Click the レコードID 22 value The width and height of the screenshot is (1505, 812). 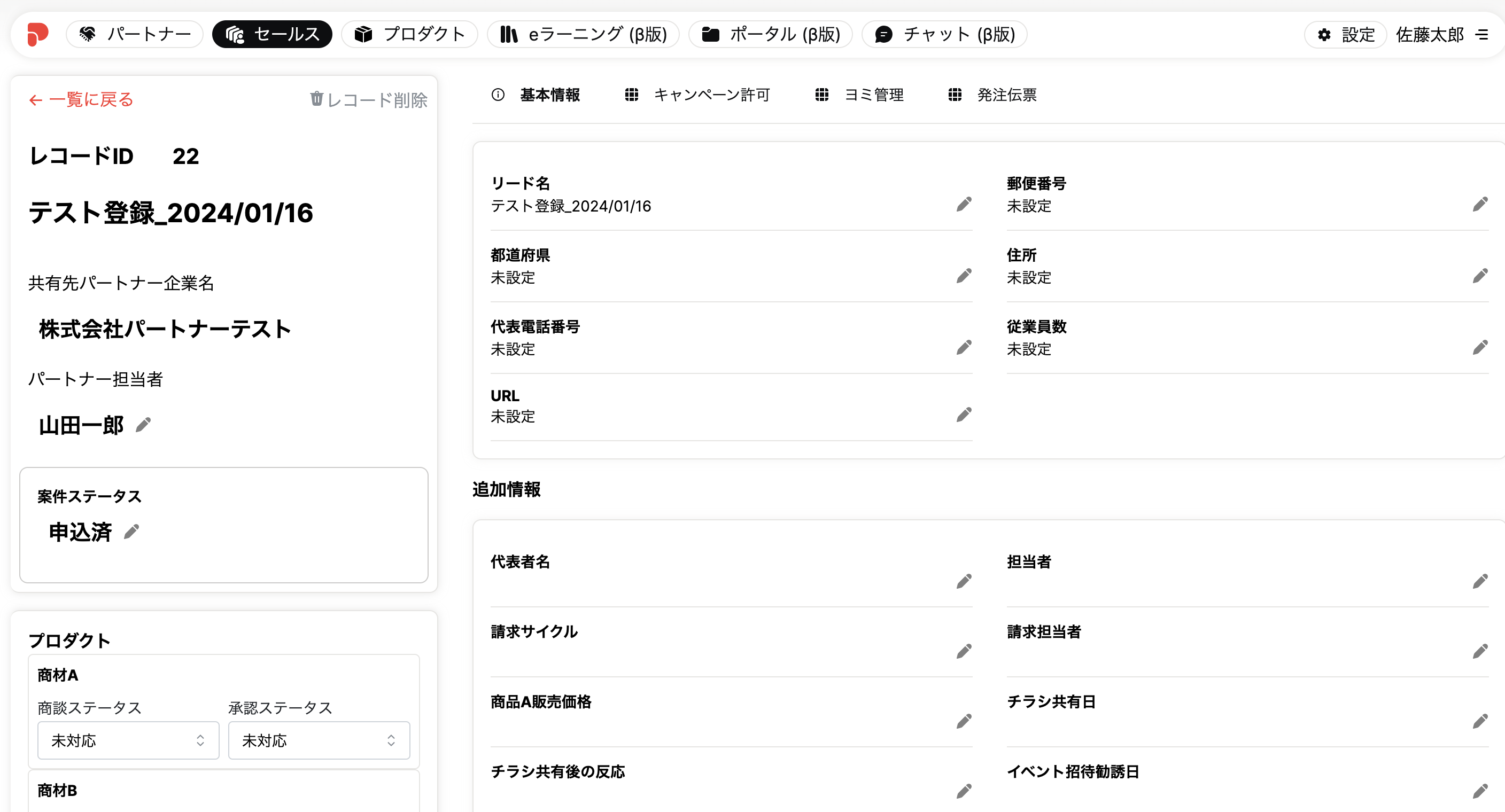click(x=186, y=157)
